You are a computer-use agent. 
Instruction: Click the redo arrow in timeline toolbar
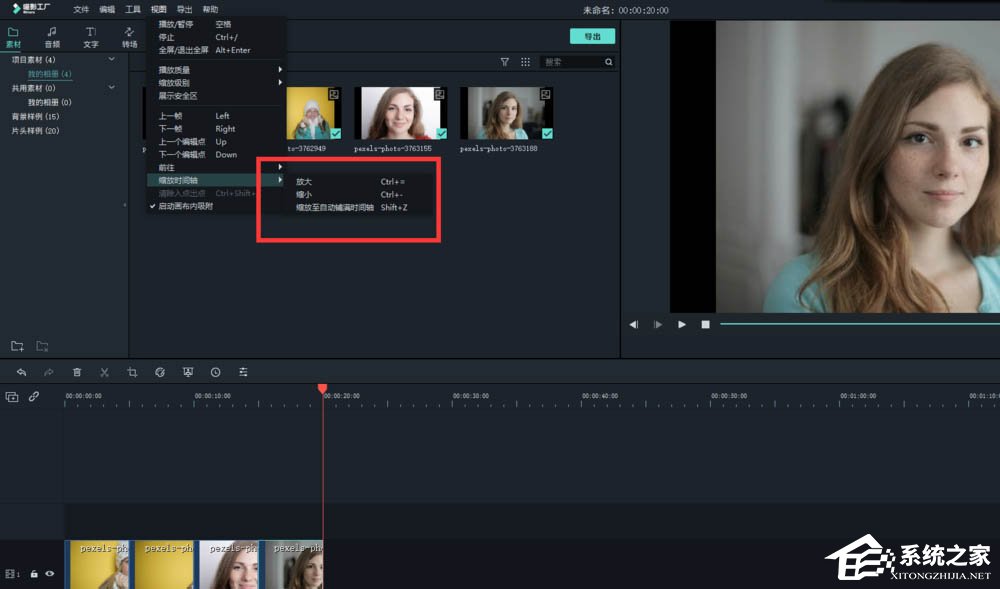[x=48, y=372]
